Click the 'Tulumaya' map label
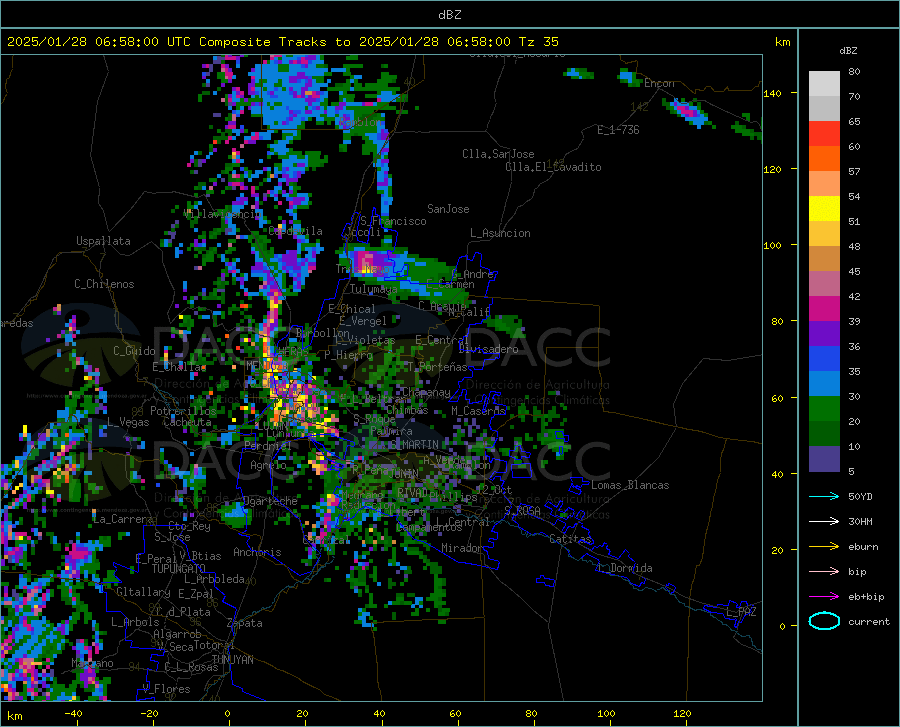Screen dimensions: 900x727 point(374,289)
